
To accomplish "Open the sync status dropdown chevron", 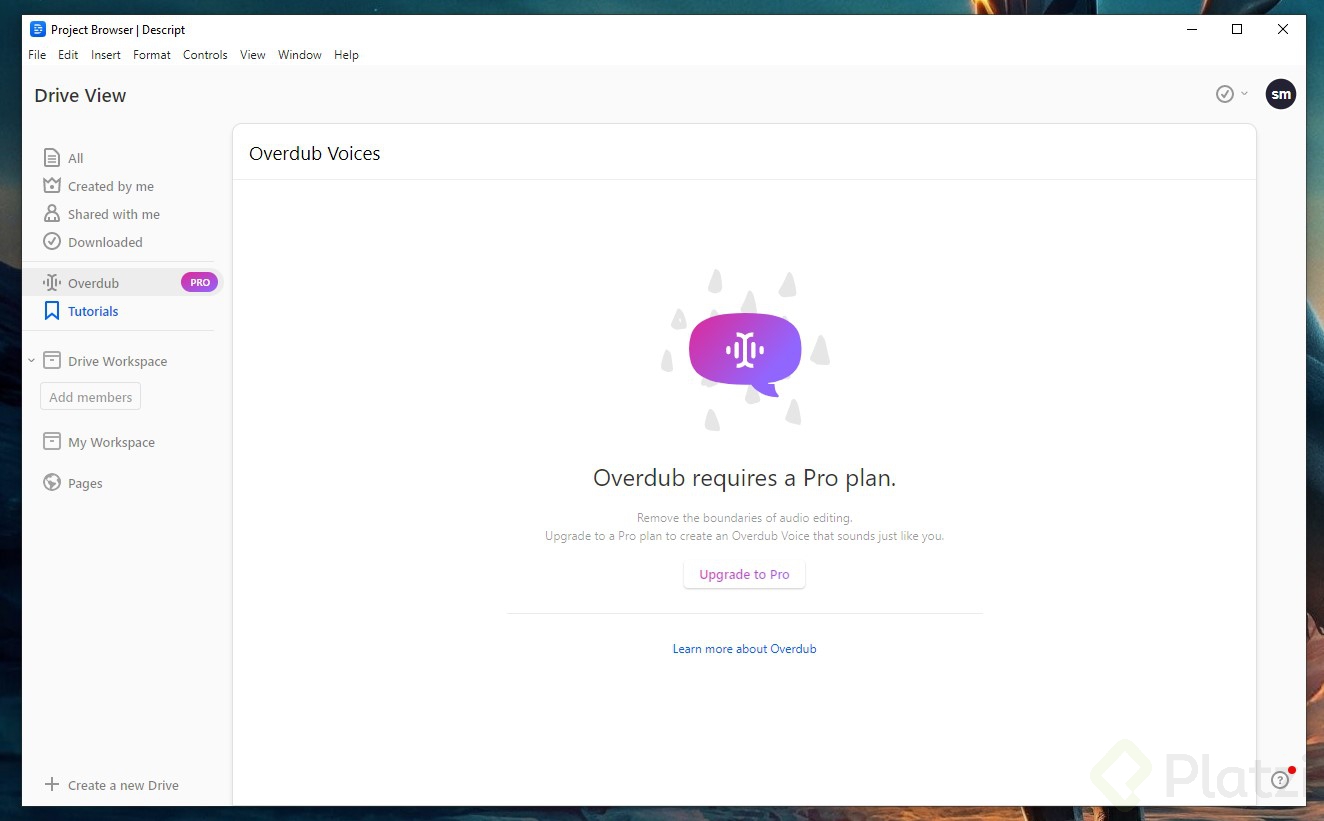I will click(x=1243, y=93).
